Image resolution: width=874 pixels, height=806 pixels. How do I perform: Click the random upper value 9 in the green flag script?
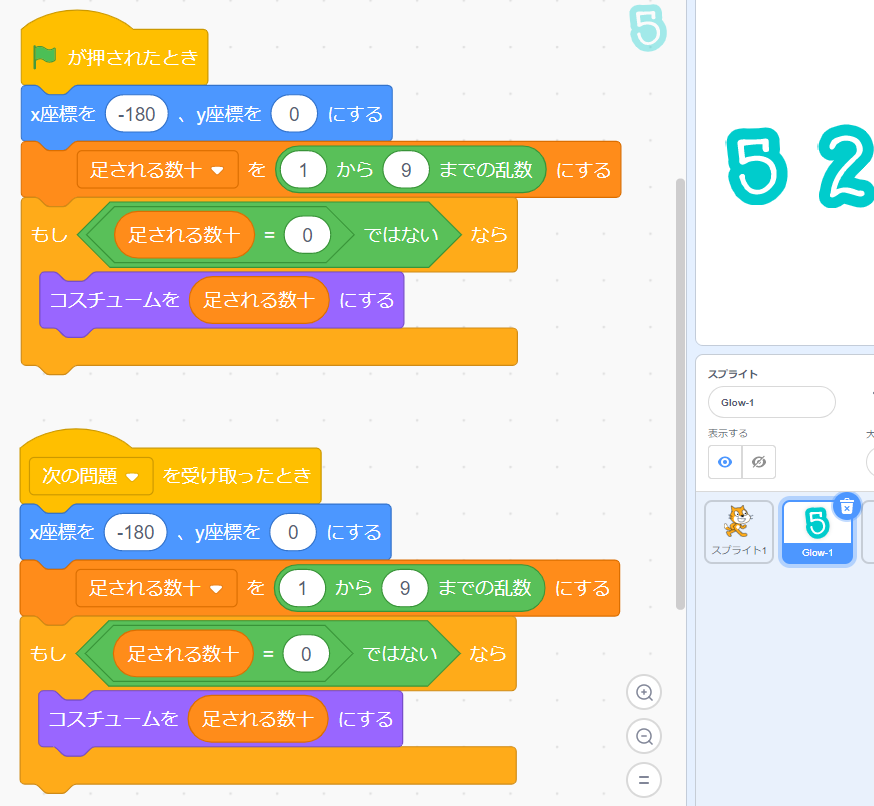(406, 170)
